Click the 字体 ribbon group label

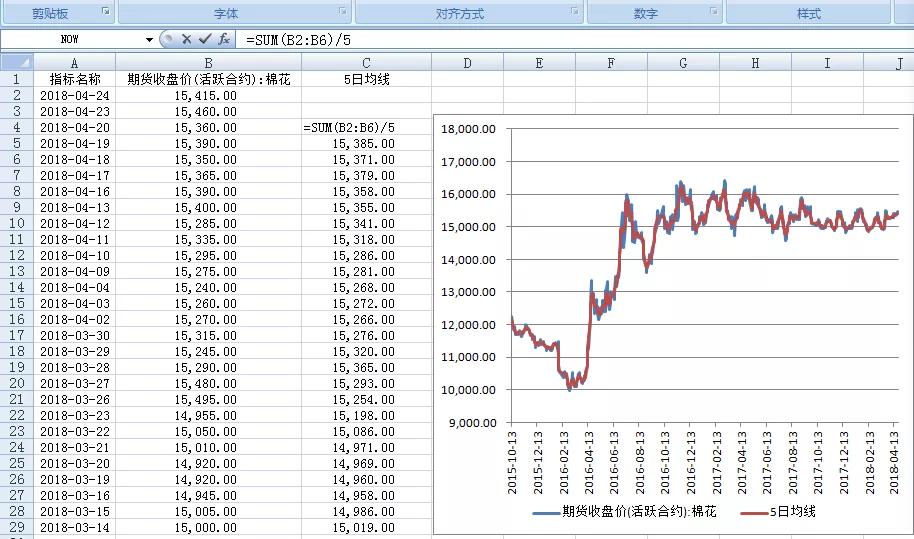point(226,13)
